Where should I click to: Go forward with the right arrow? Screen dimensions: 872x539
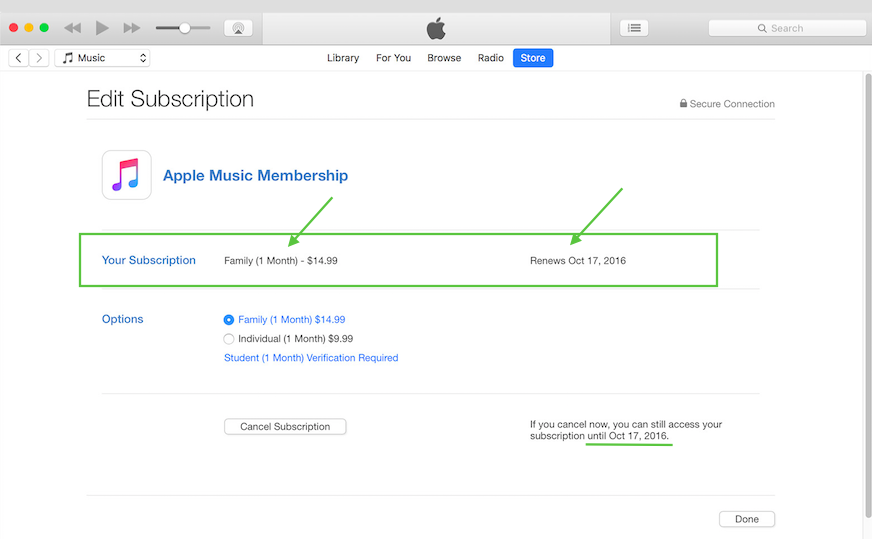(39, 58)
